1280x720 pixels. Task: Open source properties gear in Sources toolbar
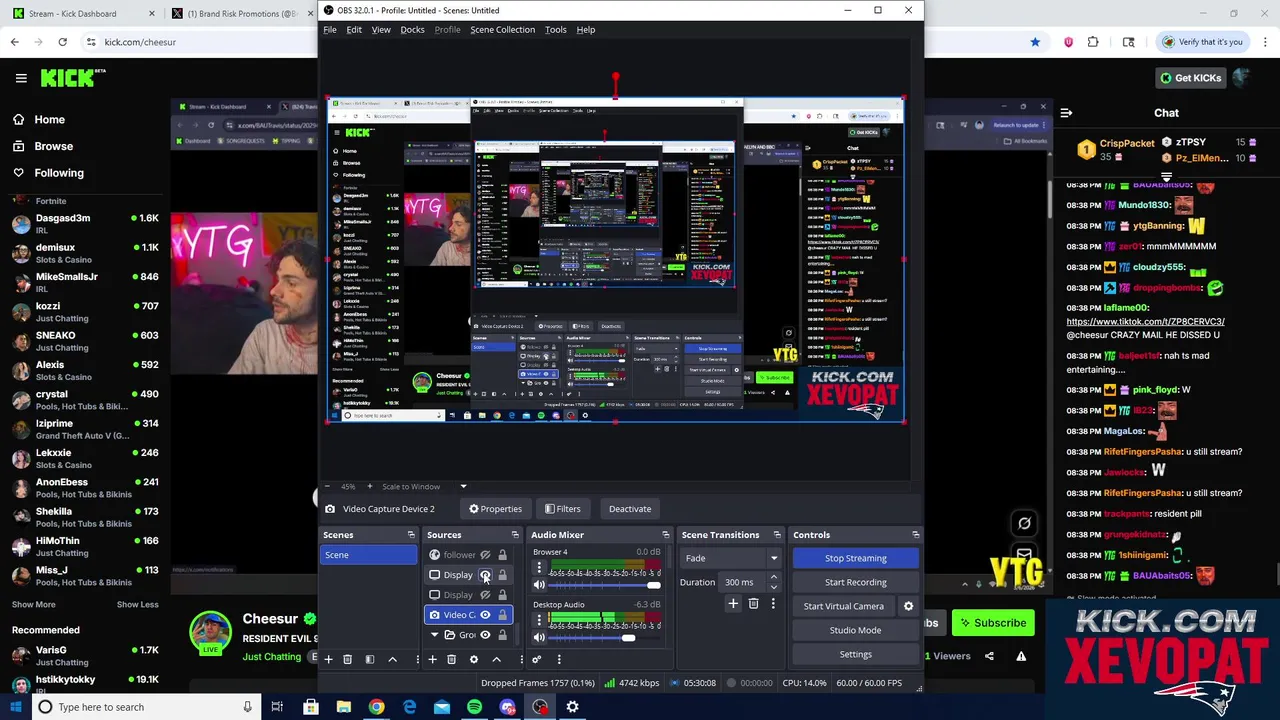474,659
